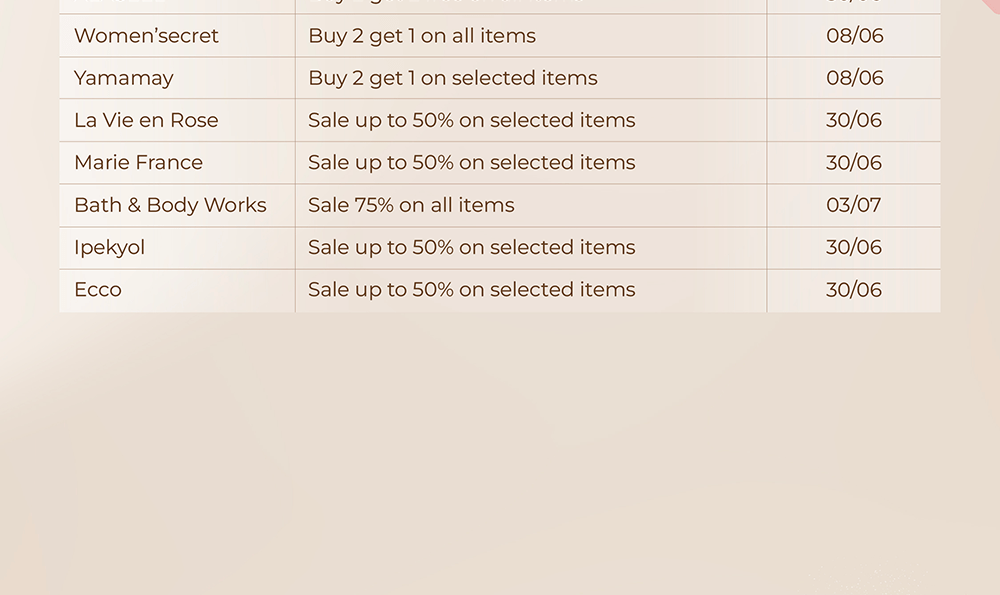This screenshot has height=595, width=1000.
Task: Select the 03/07 date for Bath & Body Works
Action: (853, 205)
